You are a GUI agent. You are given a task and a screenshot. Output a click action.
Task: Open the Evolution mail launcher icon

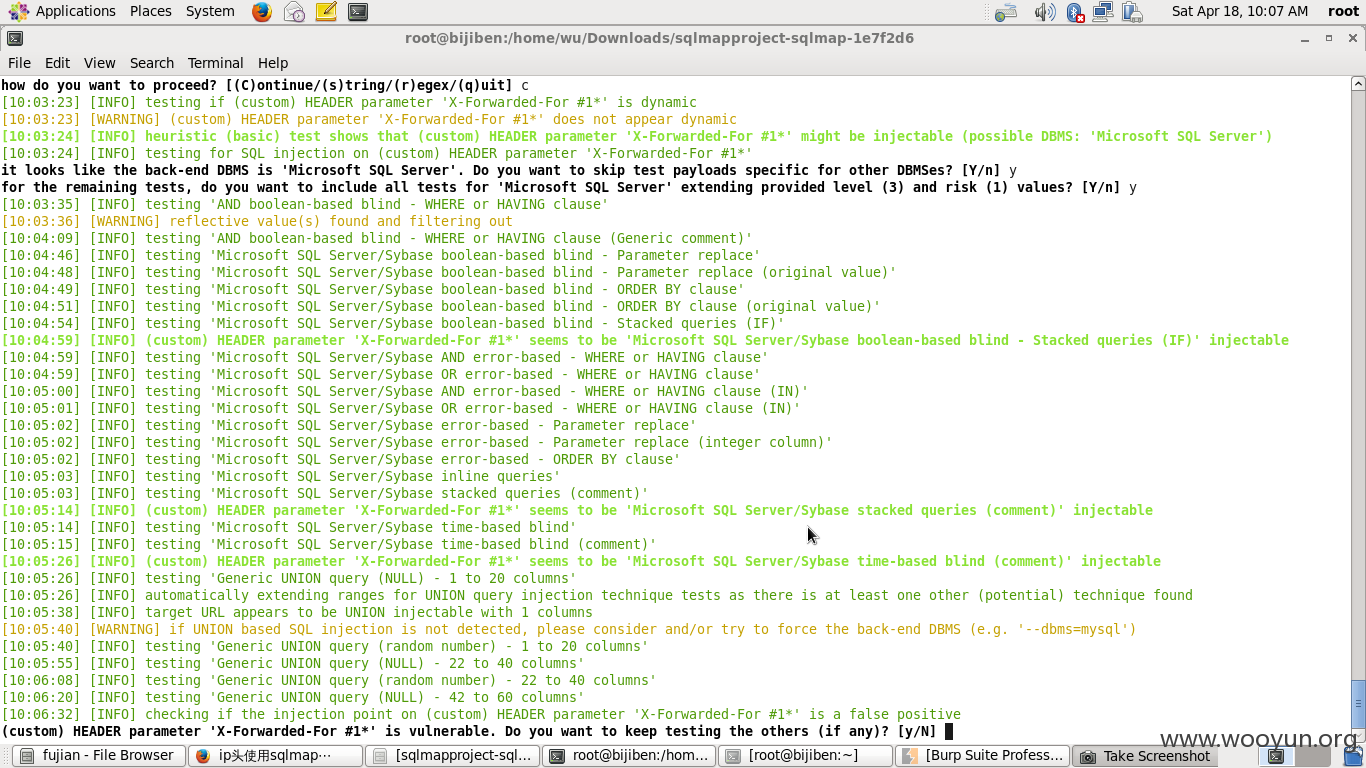(294, 12)
